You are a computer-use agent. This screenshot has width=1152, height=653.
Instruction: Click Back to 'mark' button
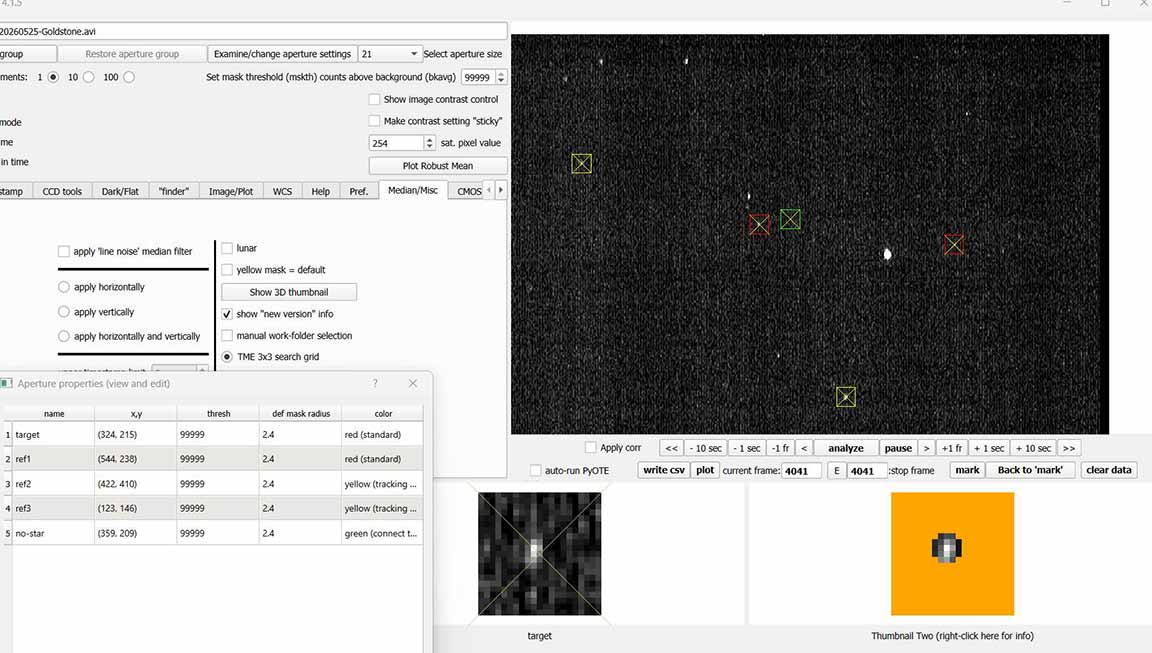pyautogui.click(x=1030, y=470)
